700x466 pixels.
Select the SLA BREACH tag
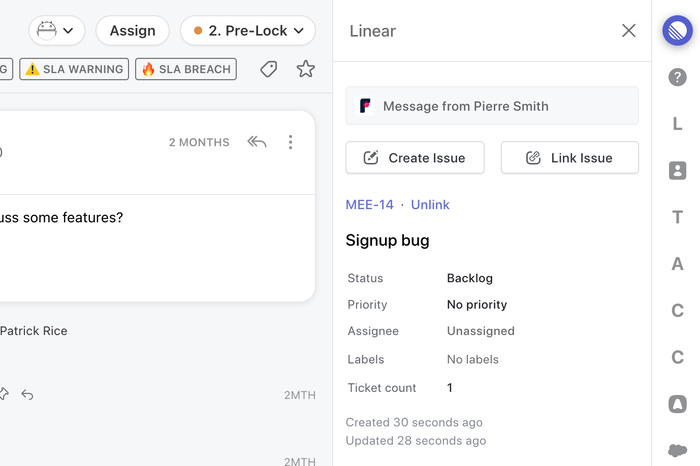(186, 69)
